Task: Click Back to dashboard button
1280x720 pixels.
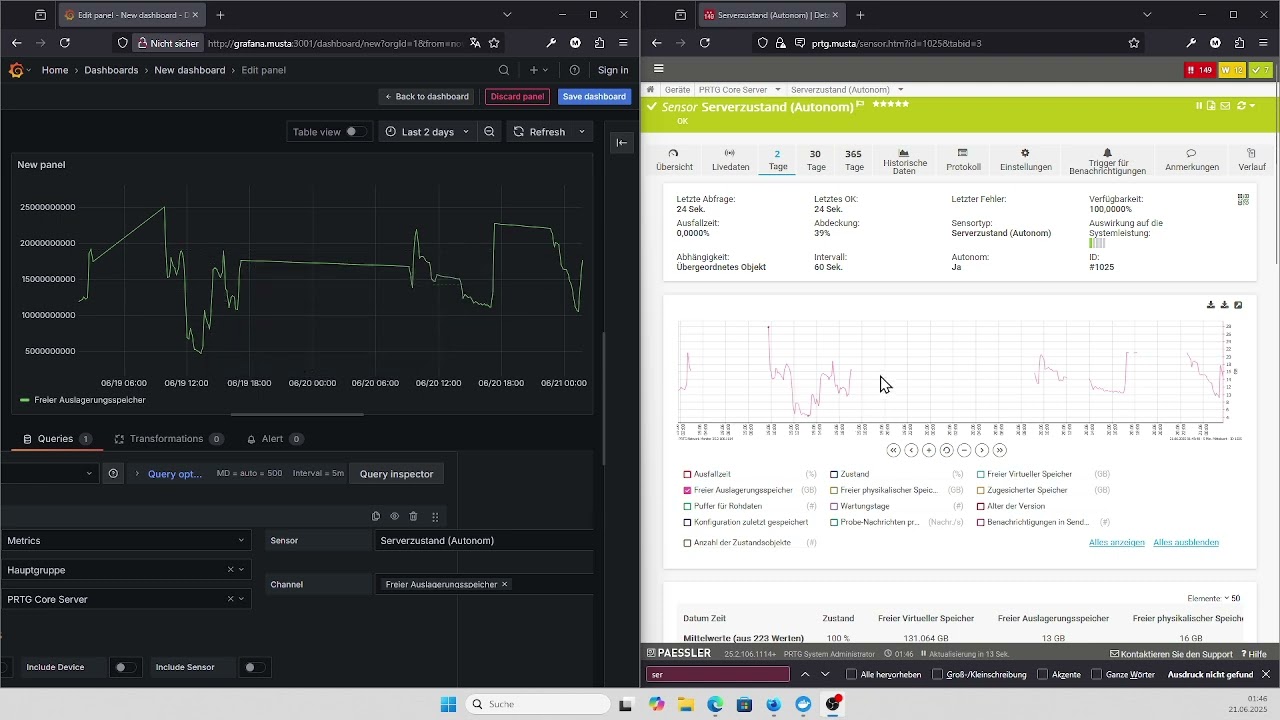Action: tap(427, 97)
